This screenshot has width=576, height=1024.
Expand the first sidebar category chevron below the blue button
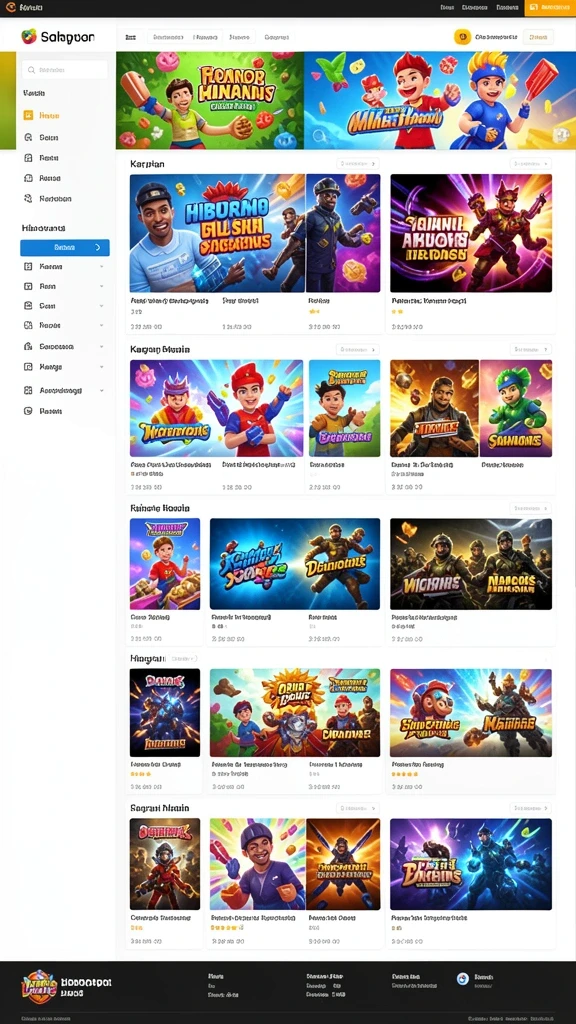point(101,266)
